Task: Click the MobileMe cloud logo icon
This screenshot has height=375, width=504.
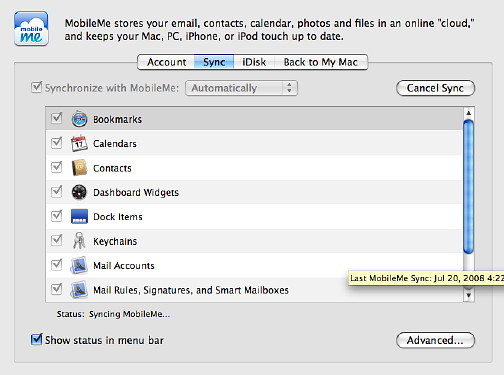Action: click(31, 28)
